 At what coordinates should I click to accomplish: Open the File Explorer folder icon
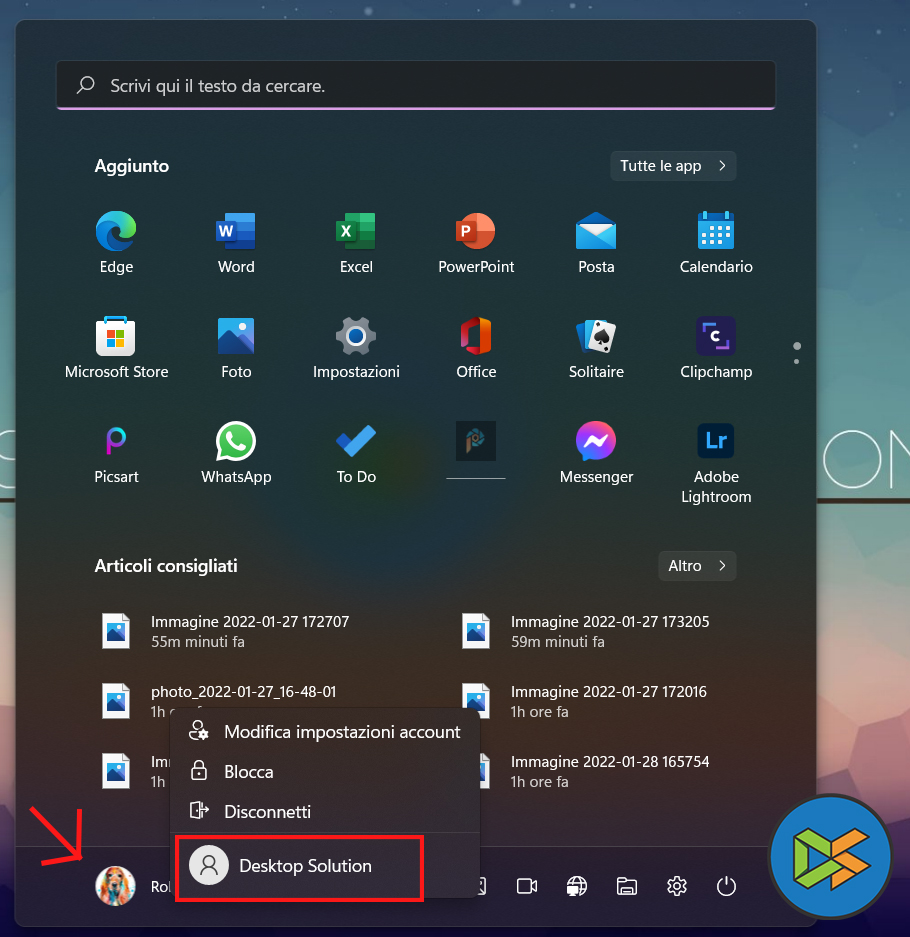626,886
